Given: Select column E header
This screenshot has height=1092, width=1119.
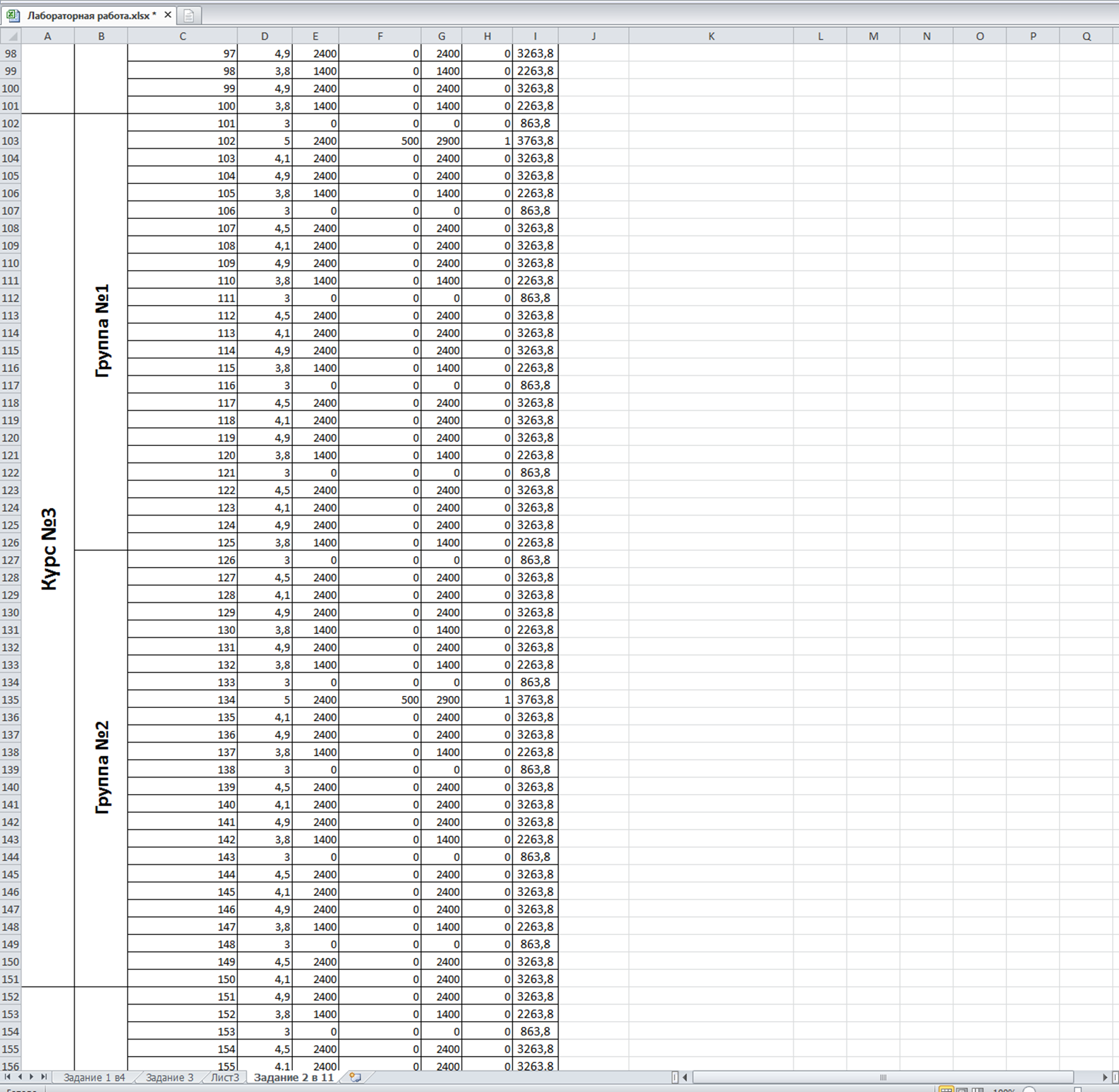Looking at the screenshot, I should coord(315,36).
